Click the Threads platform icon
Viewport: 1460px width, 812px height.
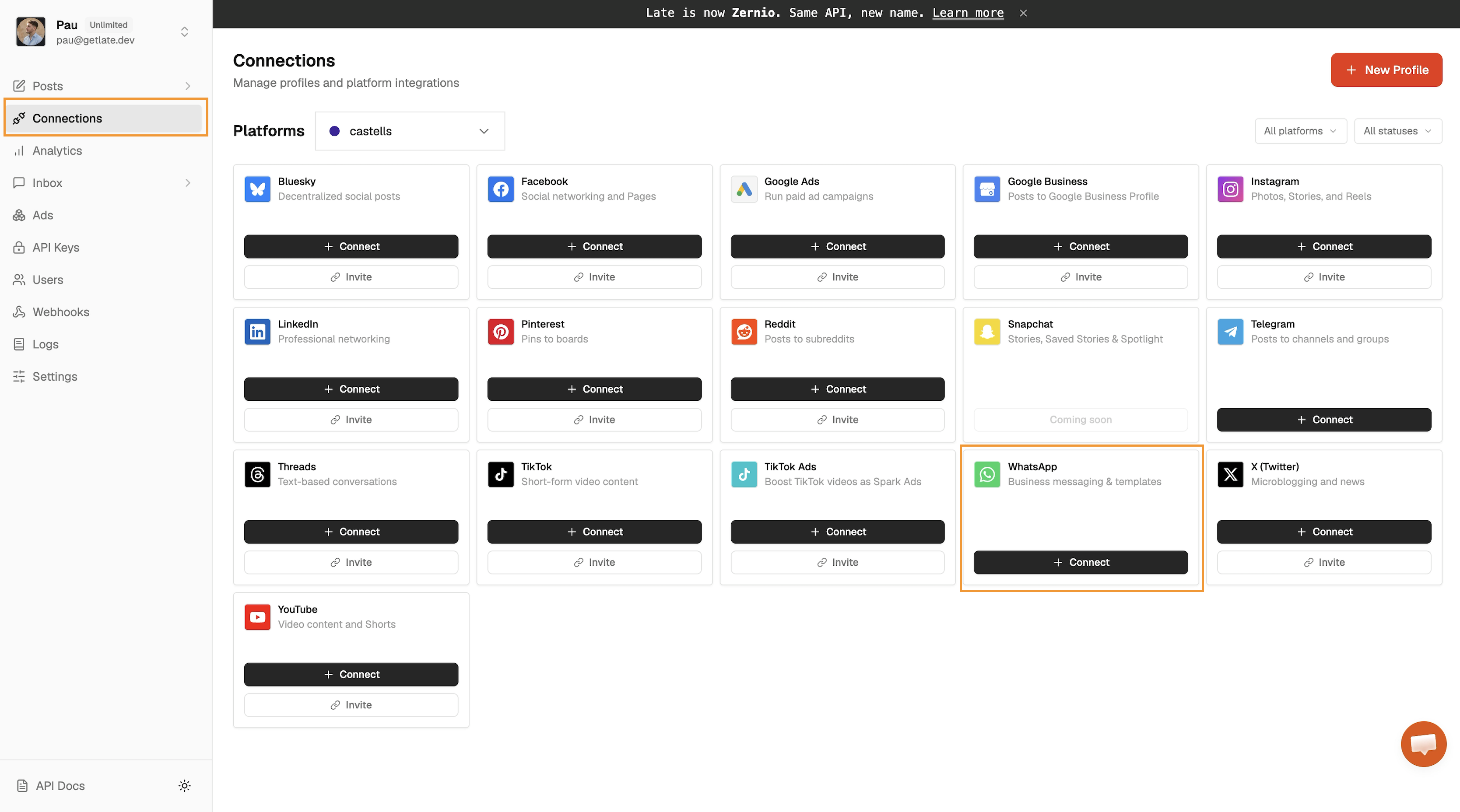pyautogui.click(x=257, y=474)
